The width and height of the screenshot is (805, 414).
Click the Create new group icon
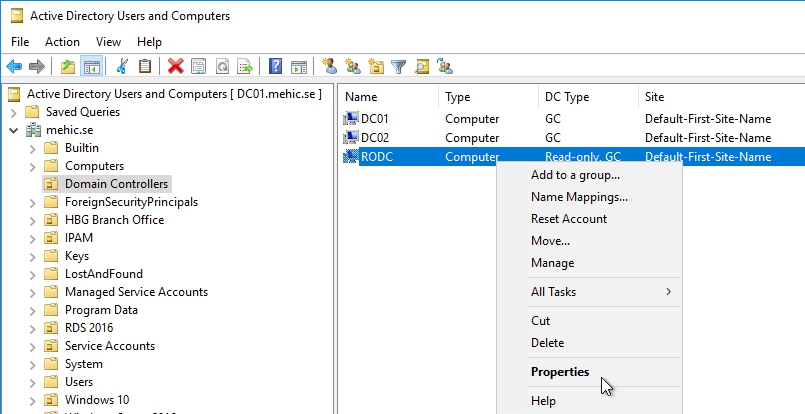353,67
